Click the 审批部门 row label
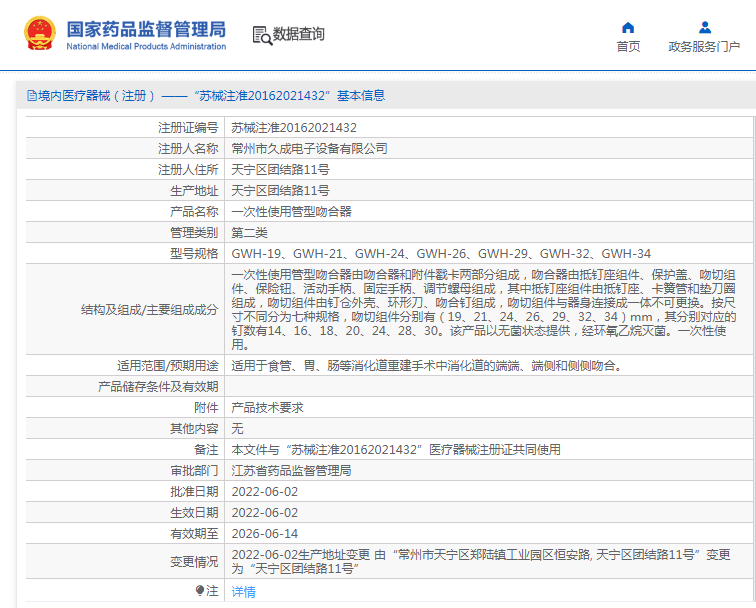The height and width of the screenshot is (608, 756). (194, 471)
